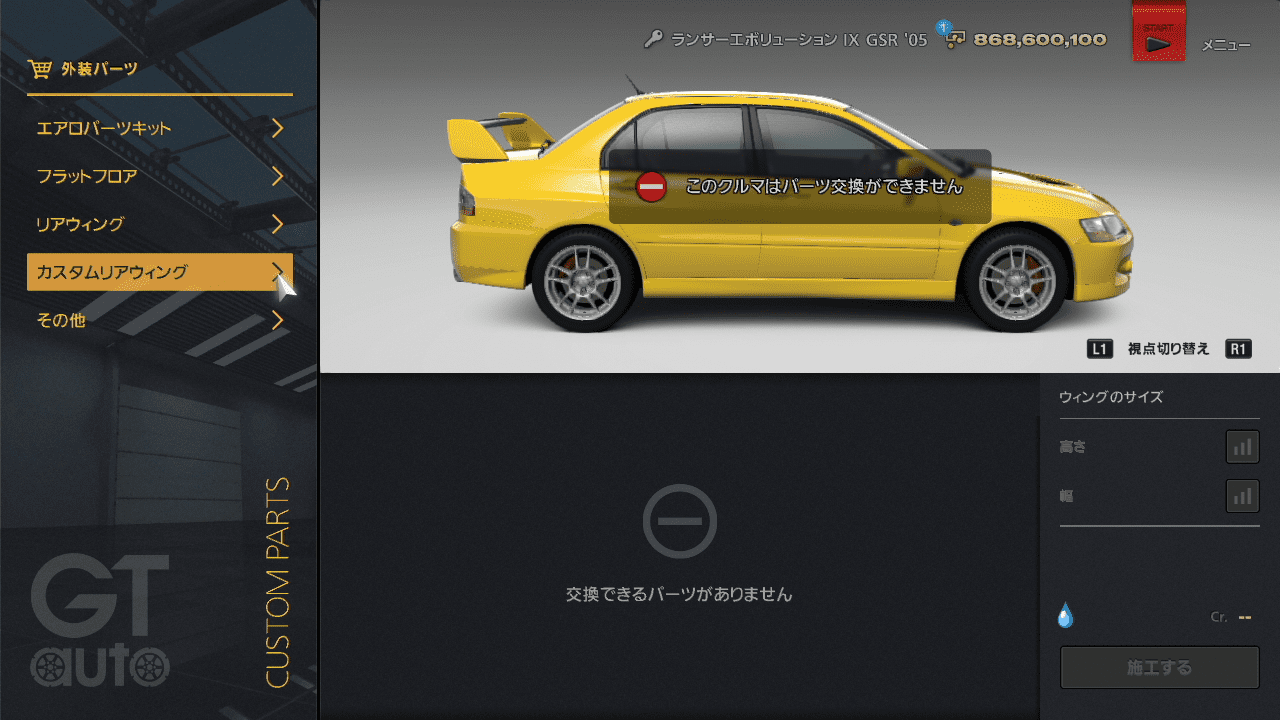Click the L1 view switch icon
The height and width of the screenshot is (720, 1280).
click(1100, 349)
